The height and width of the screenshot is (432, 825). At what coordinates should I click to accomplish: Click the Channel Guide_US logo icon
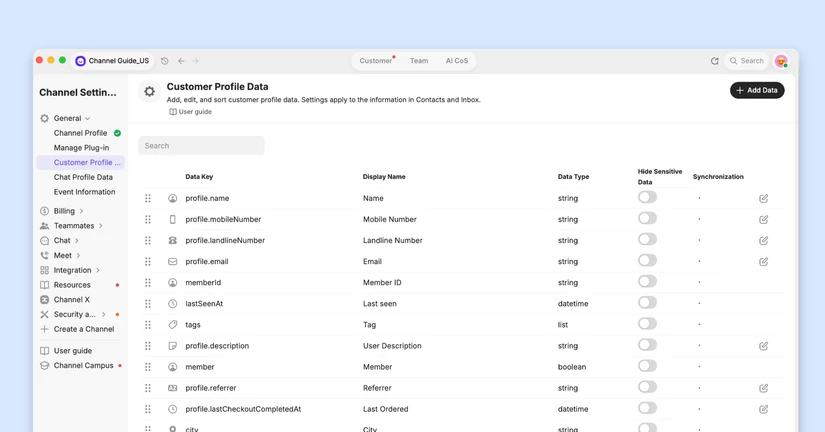pos(81,61)
